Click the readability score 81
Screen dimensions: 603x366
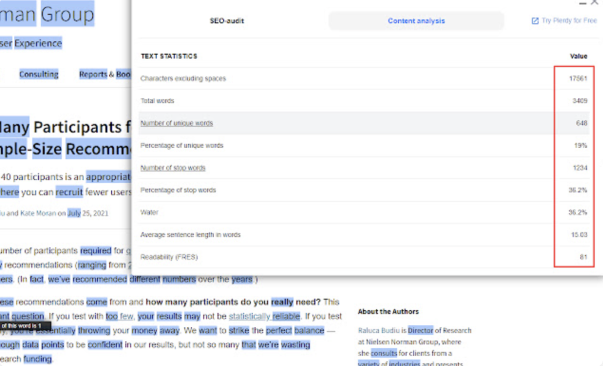583,257
